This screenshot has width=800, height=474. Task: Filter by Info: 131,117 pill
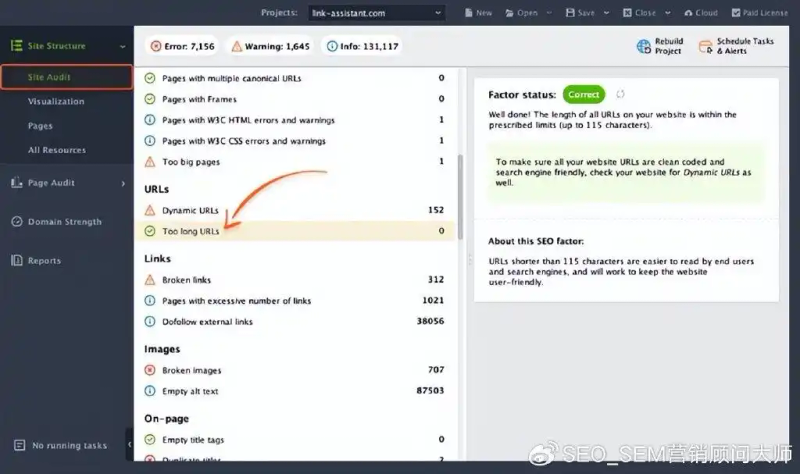tap(362, 46)
